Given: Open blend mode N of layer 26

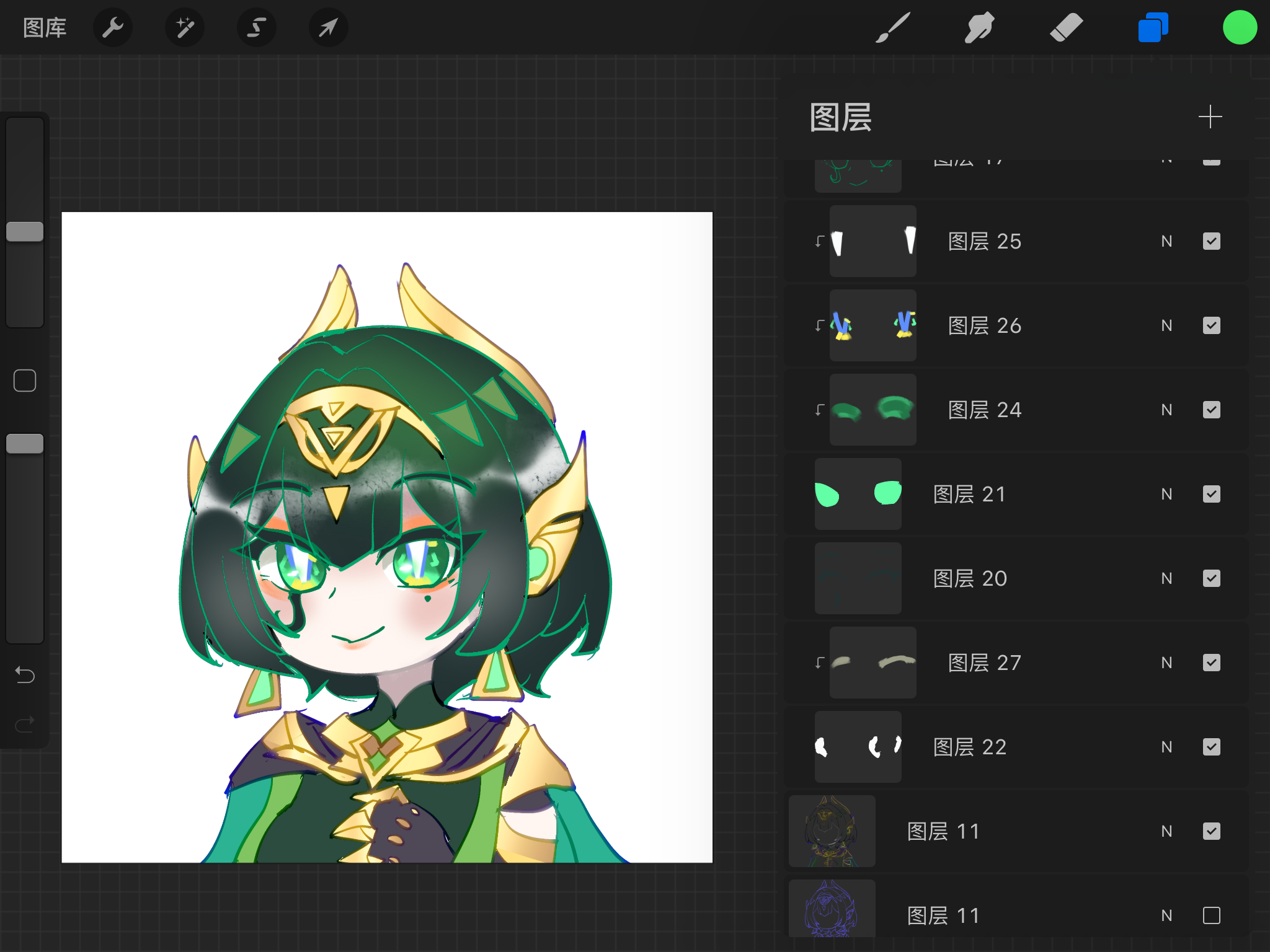Looking at the screenshot, I should coord(1166,325).
